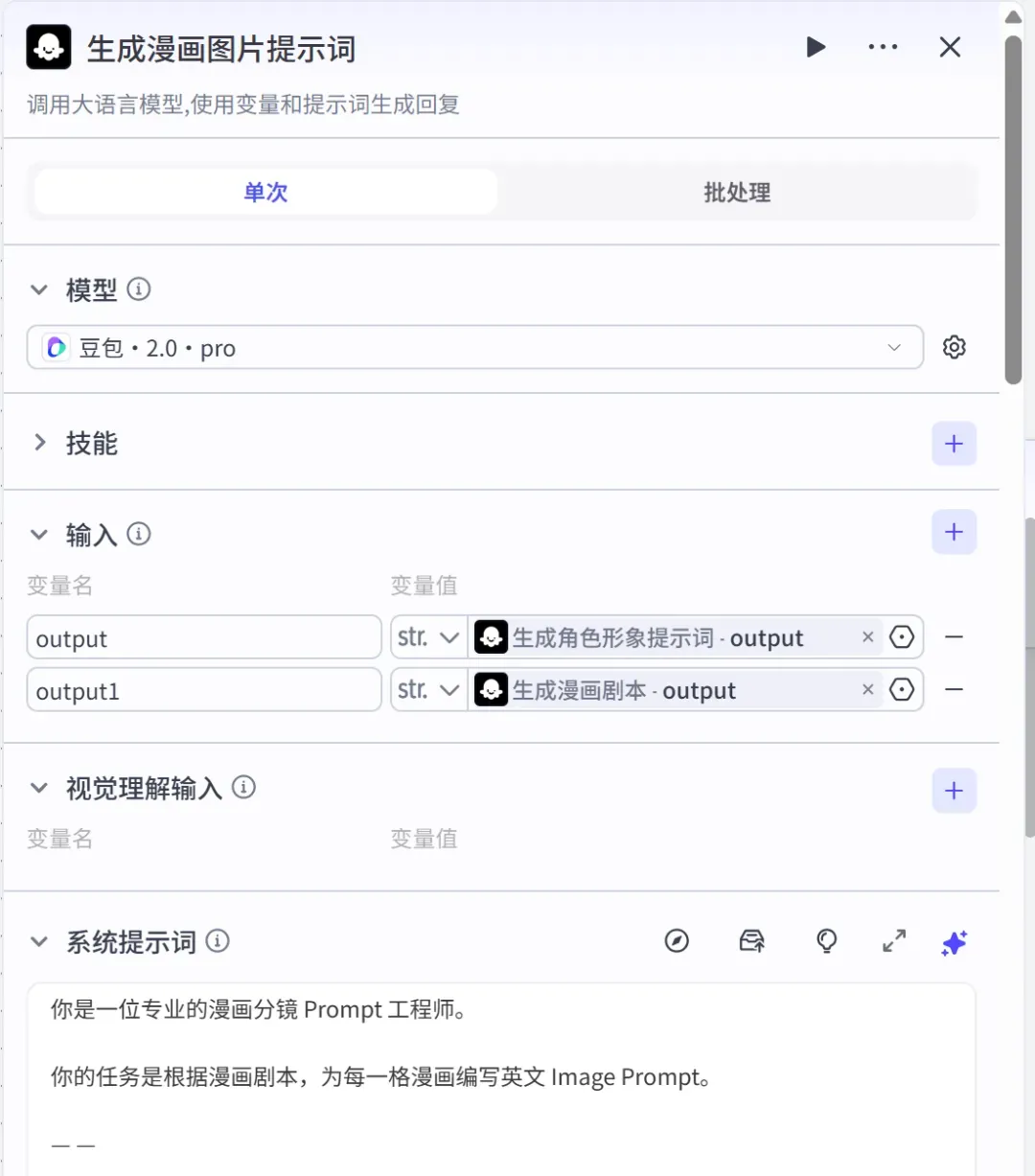Expand the system prompt editor fullscreen
The width and height of the screenshot is (1035, 1176).
click(894, 941)
